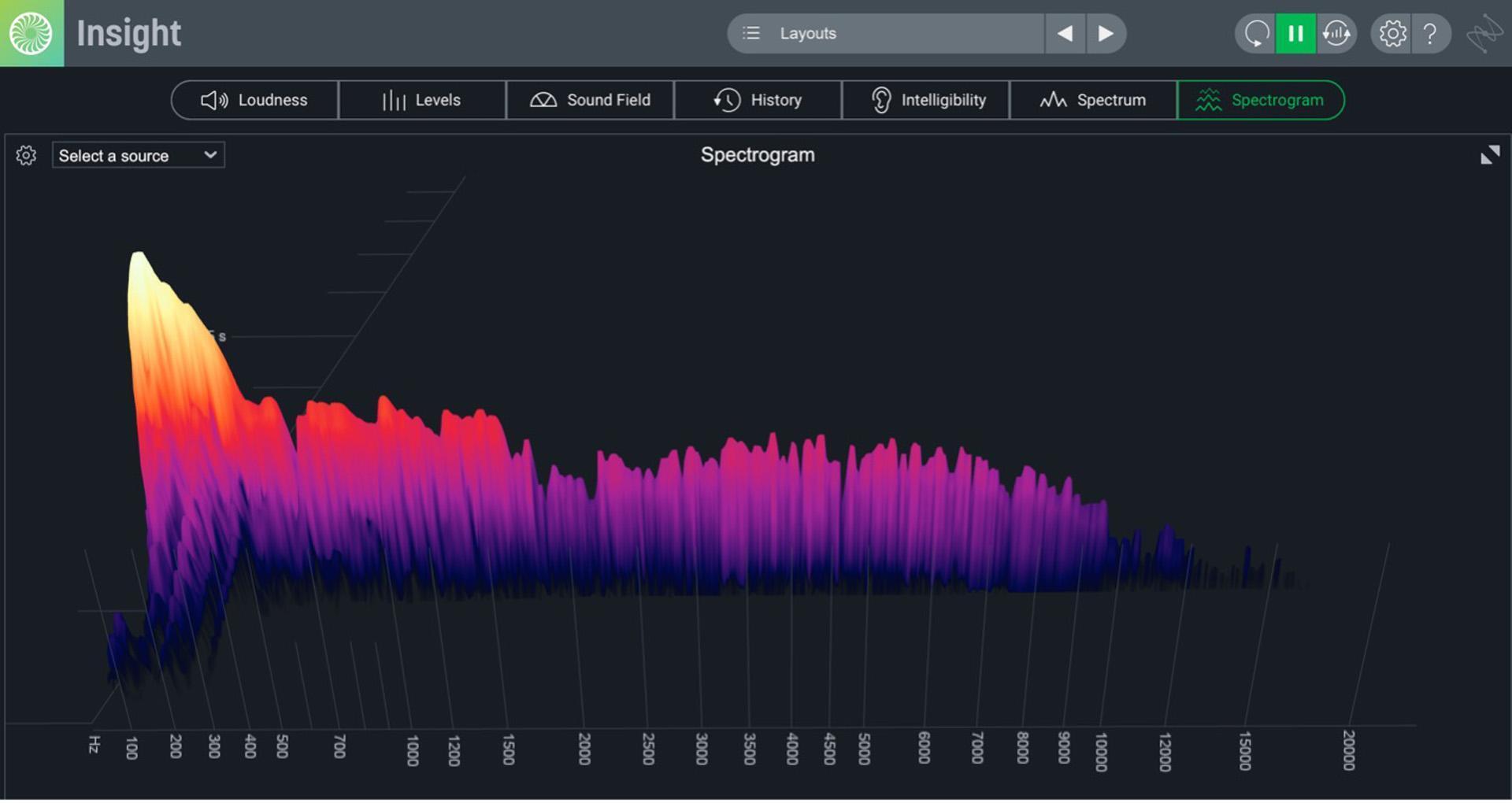Toggle the Loudness meter tab
Viewport: 1512px width, 803px height.
tap(254, 100)
